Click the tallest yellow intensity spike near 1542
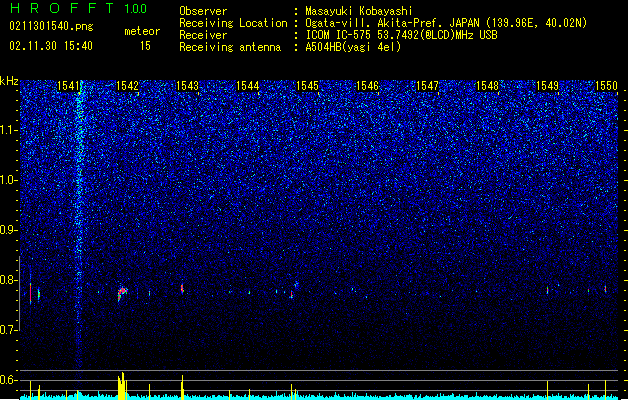This screenshot has height=400, width=629. click(x=122, y=386)
